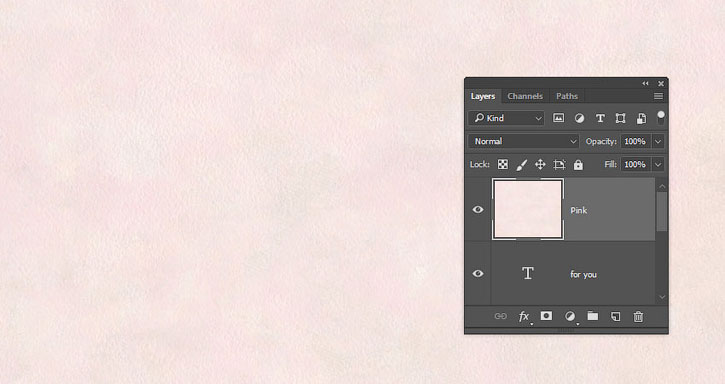
Task: Click the T type layer thumbnail
Action: (528, 273)
